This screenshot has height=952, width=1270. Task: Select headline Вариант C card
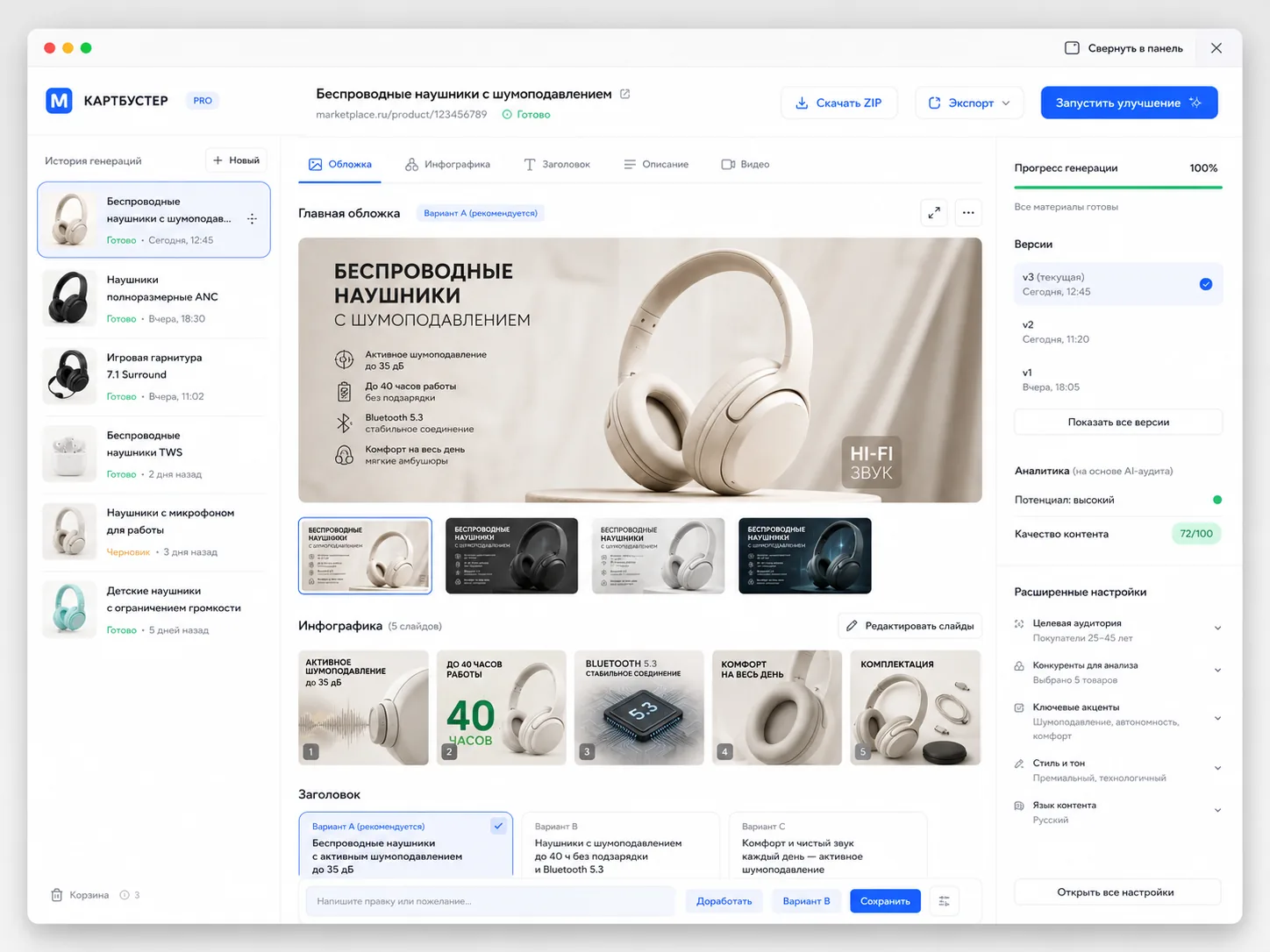click(x=828, y=845)
